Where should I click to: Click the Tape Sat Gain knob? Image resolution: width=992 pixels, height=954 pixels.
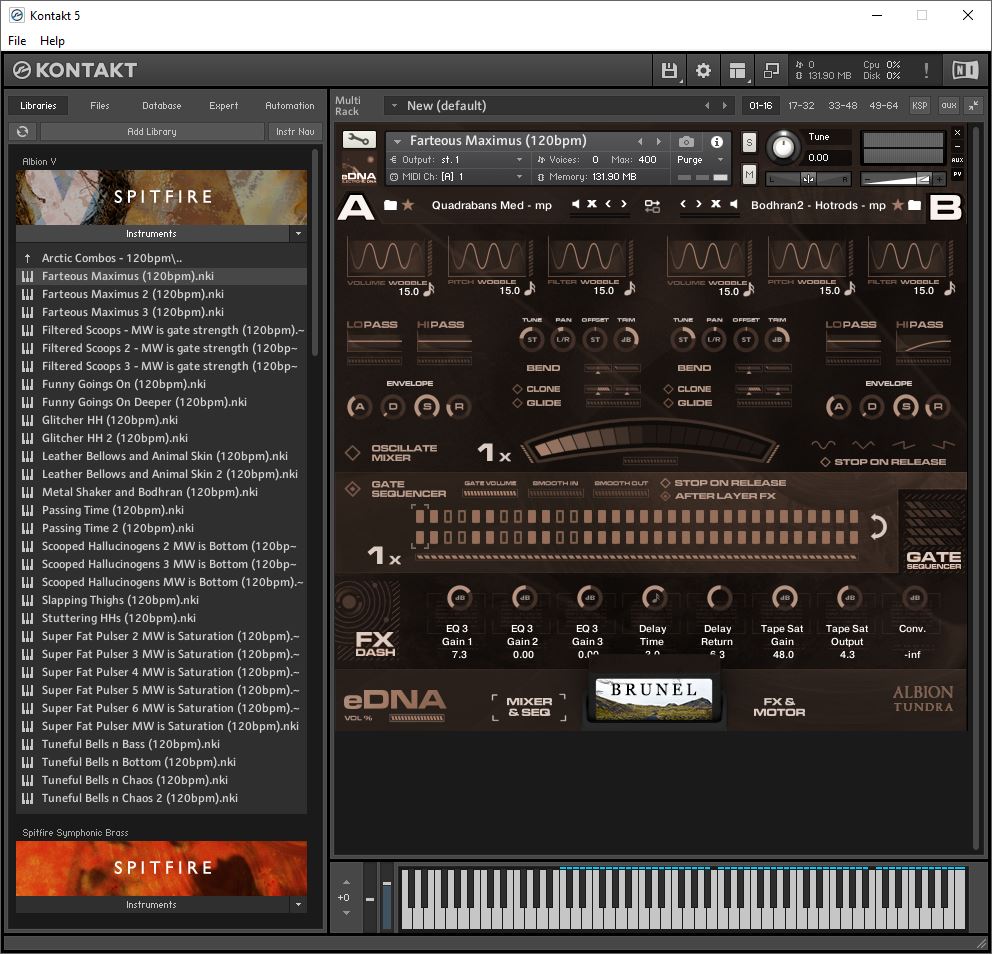(784, 598)
